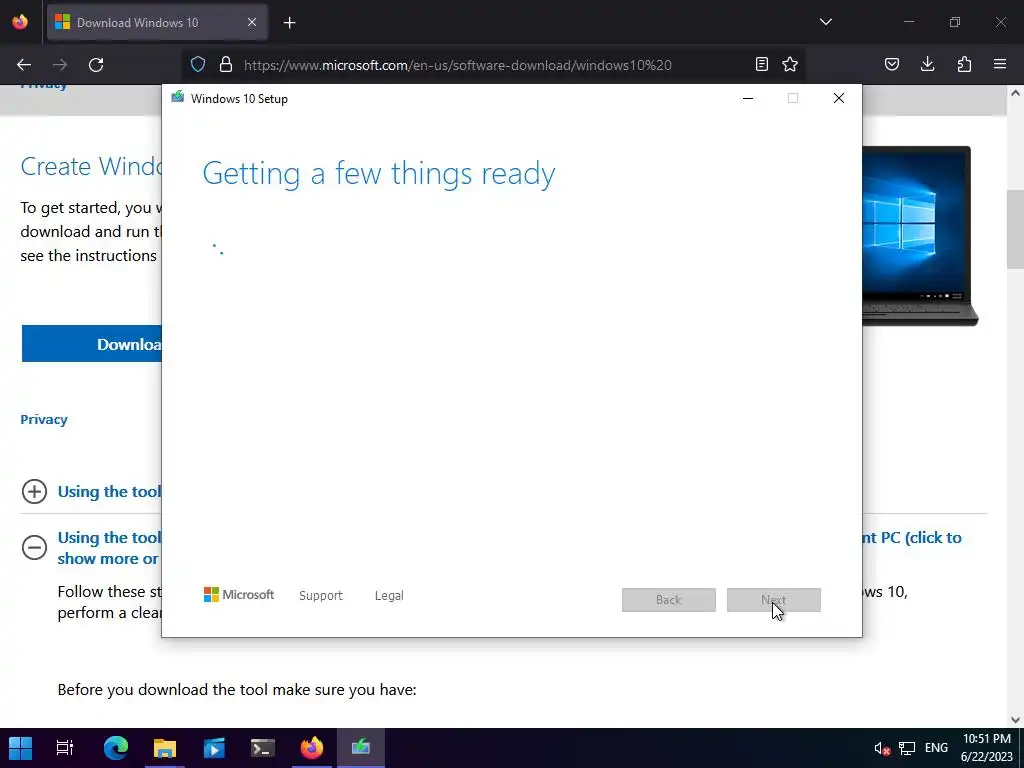Click the blue Download button on webpage

click(91, 344)
